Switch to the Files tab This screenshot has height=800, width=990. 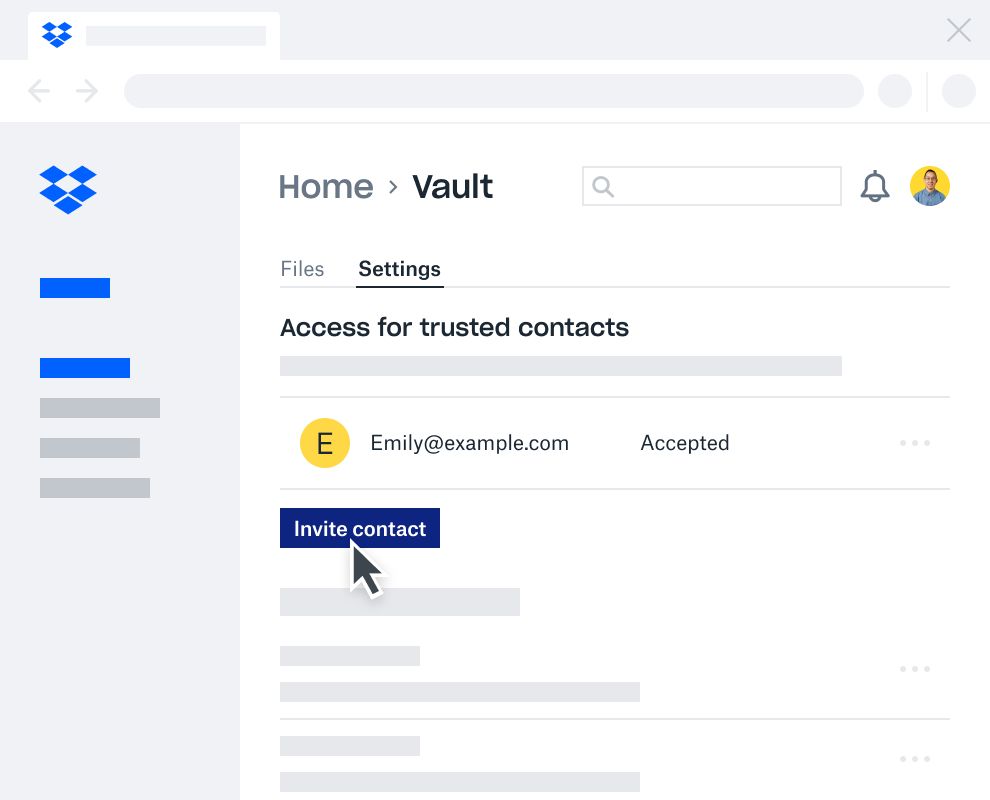(302, 269)
